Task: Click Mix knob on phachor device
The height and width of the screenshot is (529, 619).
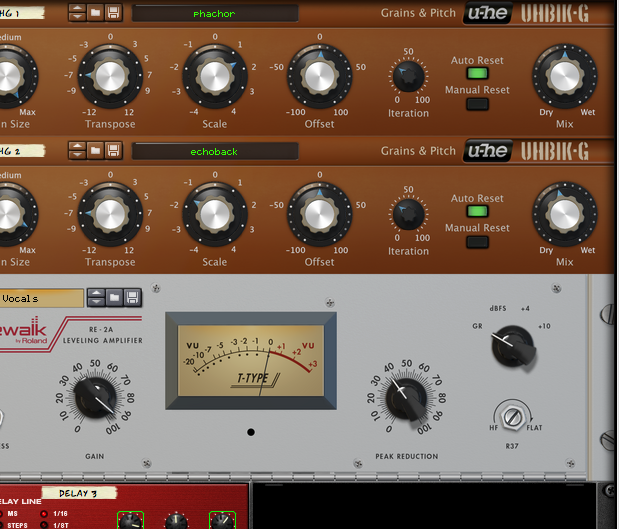Action: coord(565,76)
